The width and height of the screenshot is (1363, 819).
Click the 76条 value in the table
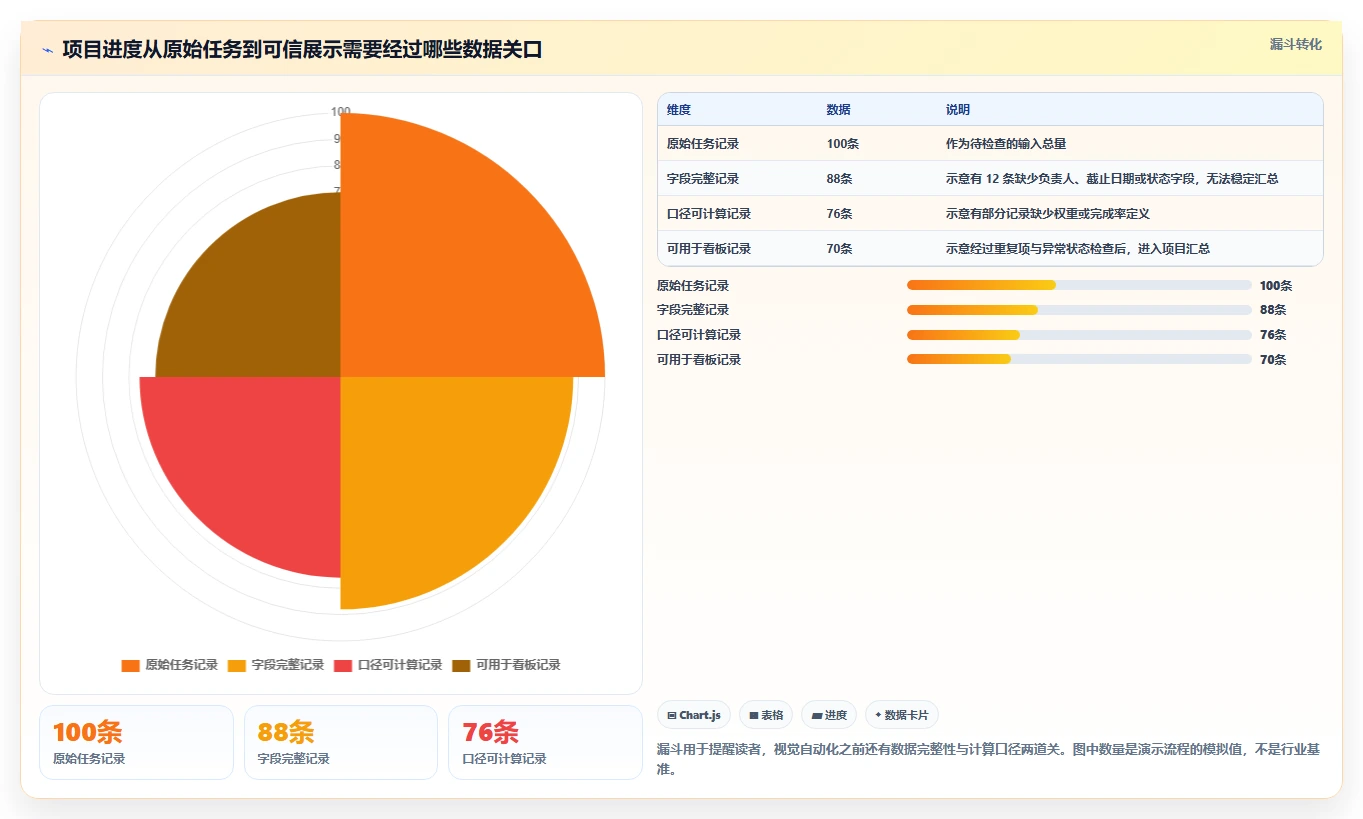pos(839,214)
